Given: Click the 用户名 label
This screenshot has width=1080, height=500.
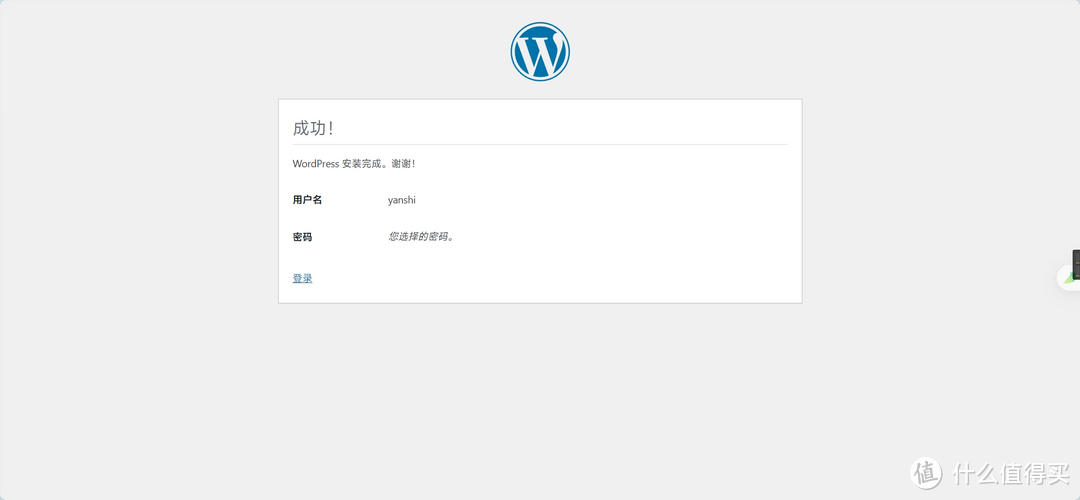Looking at the screenshot, I should [x=307, y=200].
